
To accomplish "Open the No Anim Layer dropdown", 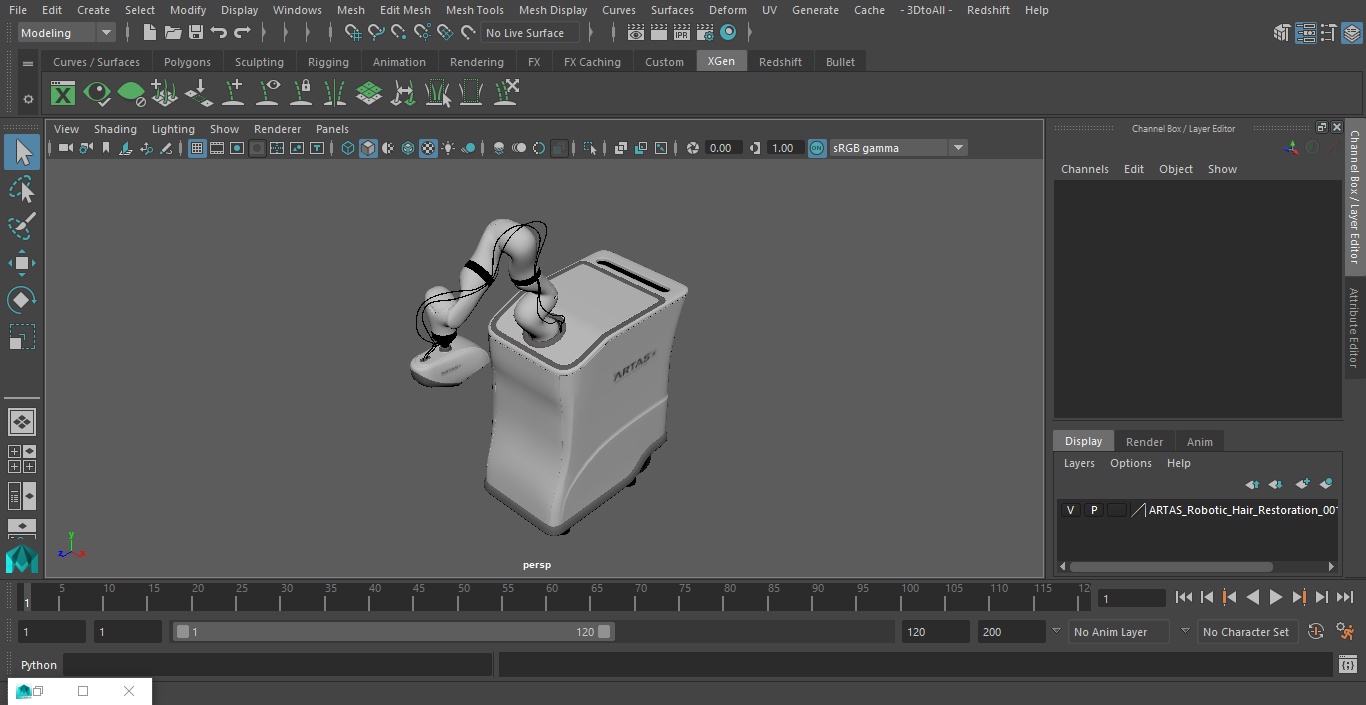I will click(x=1121, y=632).
